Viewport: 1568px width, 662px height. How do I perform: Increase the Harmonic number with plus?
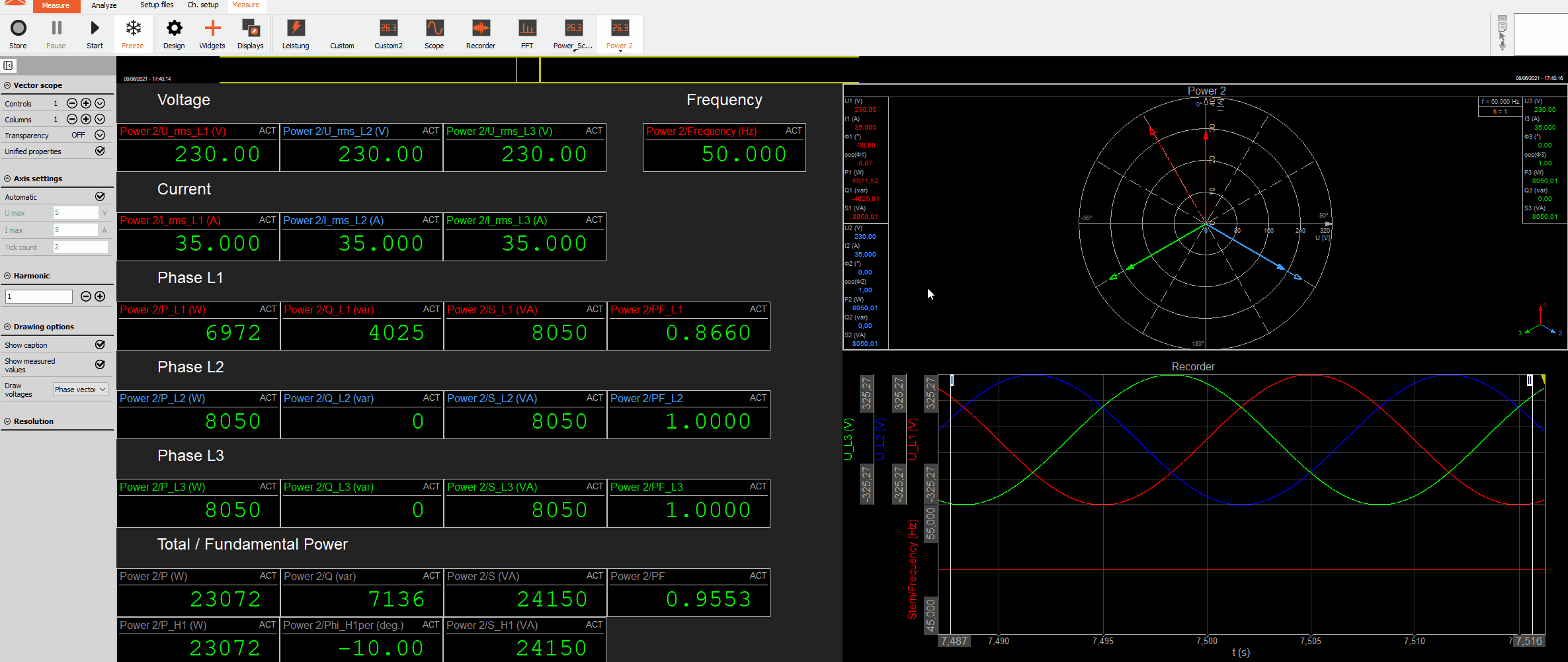point(100,296)
